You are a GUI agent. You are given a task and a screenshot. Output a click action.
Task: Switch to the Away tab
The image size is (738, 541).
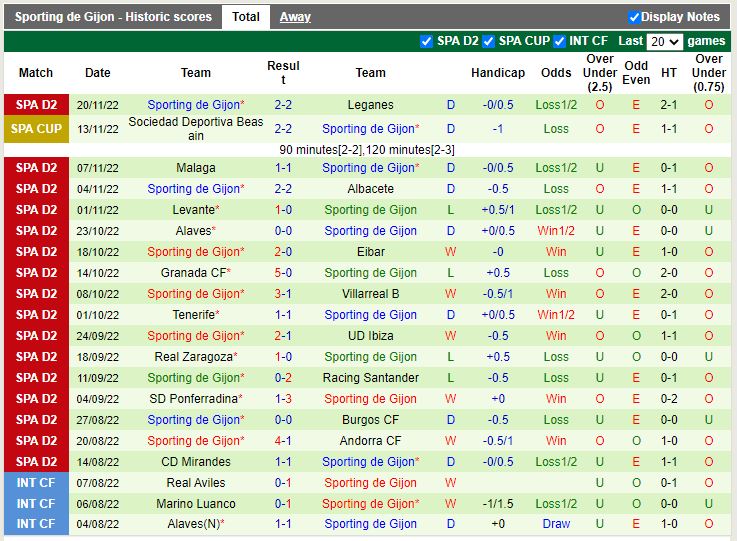[295, 17]
